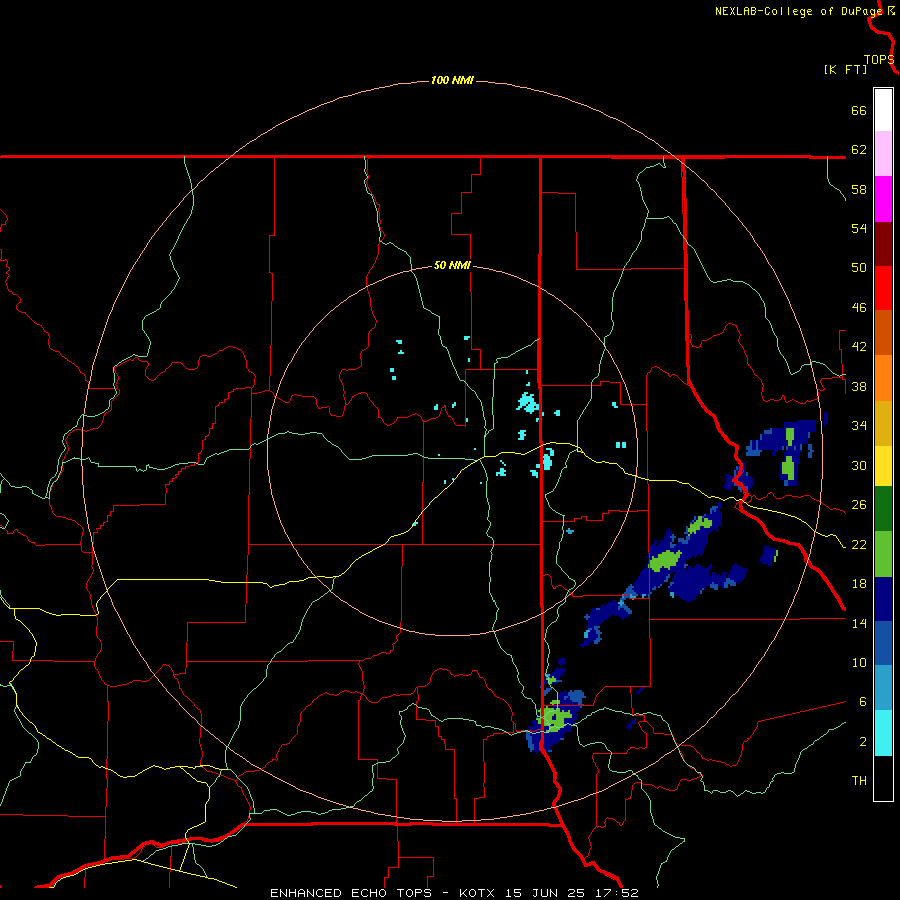This screenshot has width=900, height=900.
Task: Click the legend value '50'
Action: [859, 268]
